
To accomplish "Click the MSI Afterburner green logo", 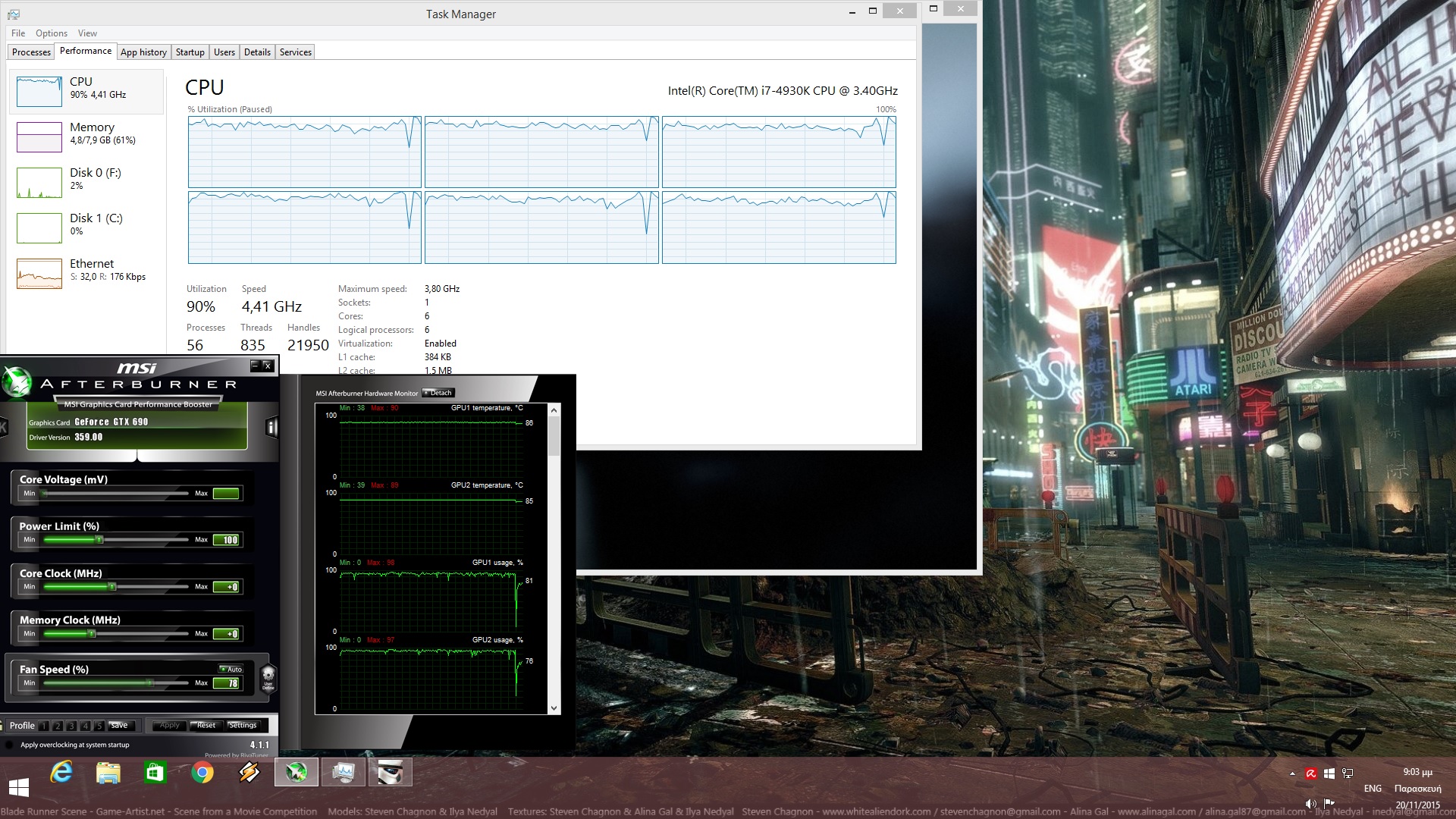I will pos(17,381).
